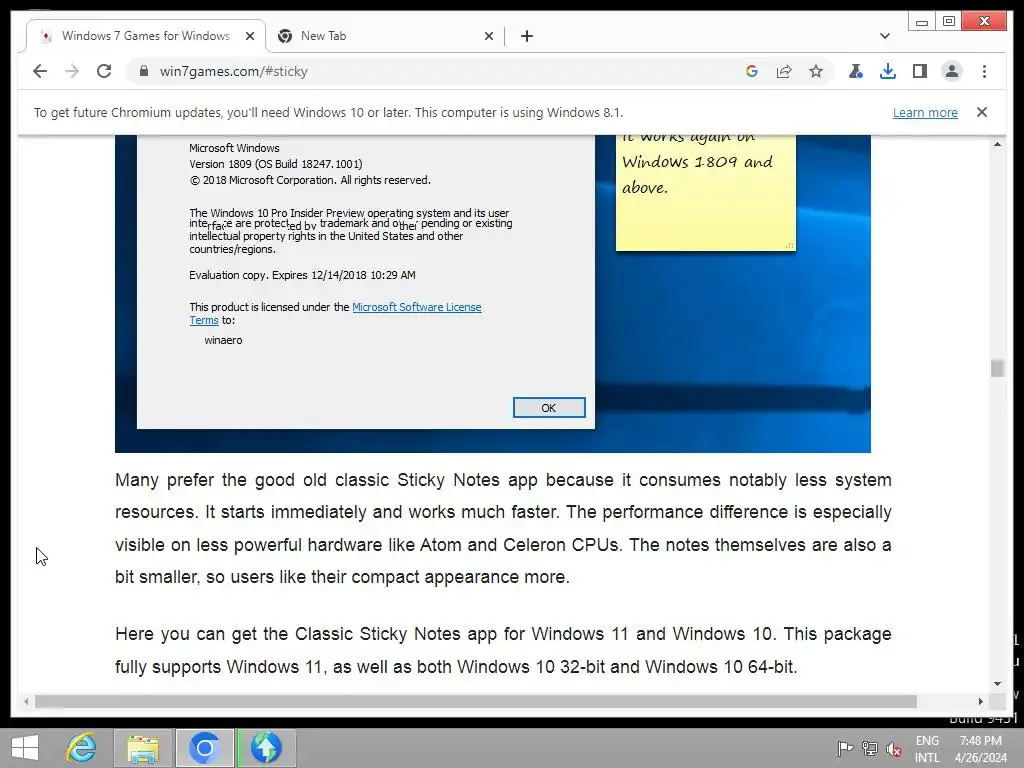Click the Chromium taskbar icon

204,748
